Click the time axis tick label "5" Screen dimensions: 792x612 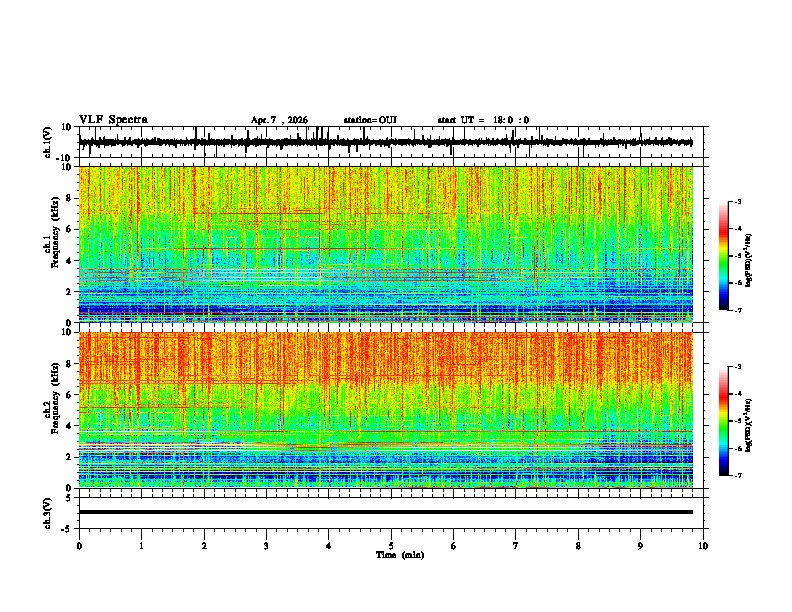click(391, 546)
